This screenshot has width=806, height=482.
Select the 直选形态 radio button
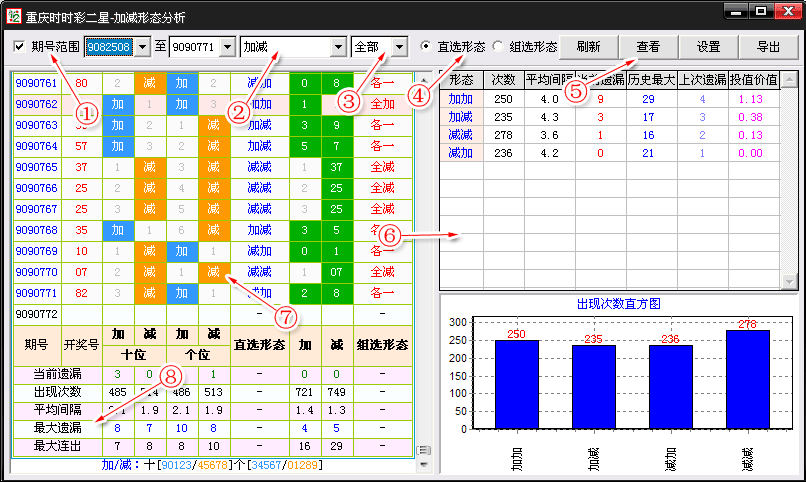coord(427,47)
